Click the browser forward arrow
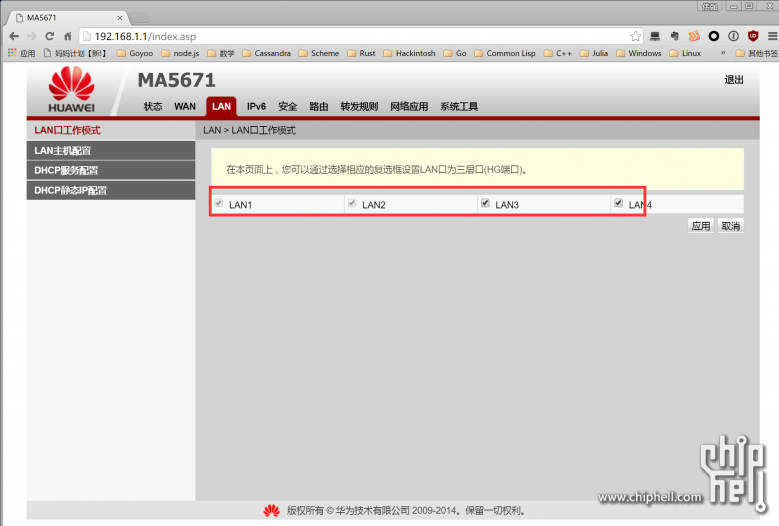The height and width of the screenshot is (526, 779). point(31,36)
